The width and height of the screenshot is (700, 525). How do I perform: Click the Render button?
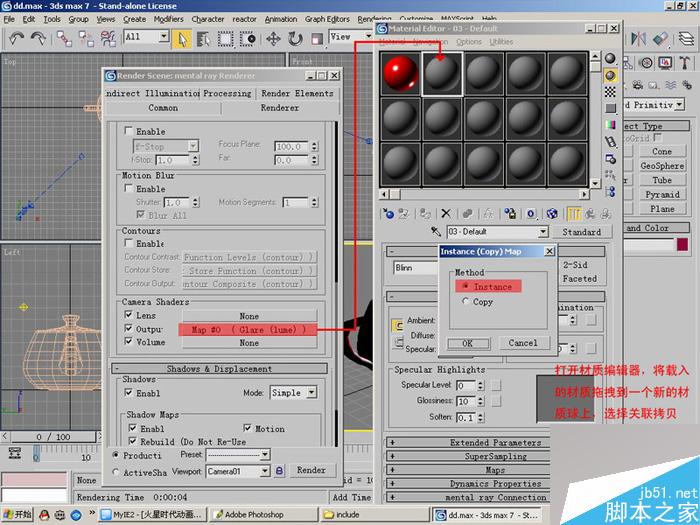[311, 470]
